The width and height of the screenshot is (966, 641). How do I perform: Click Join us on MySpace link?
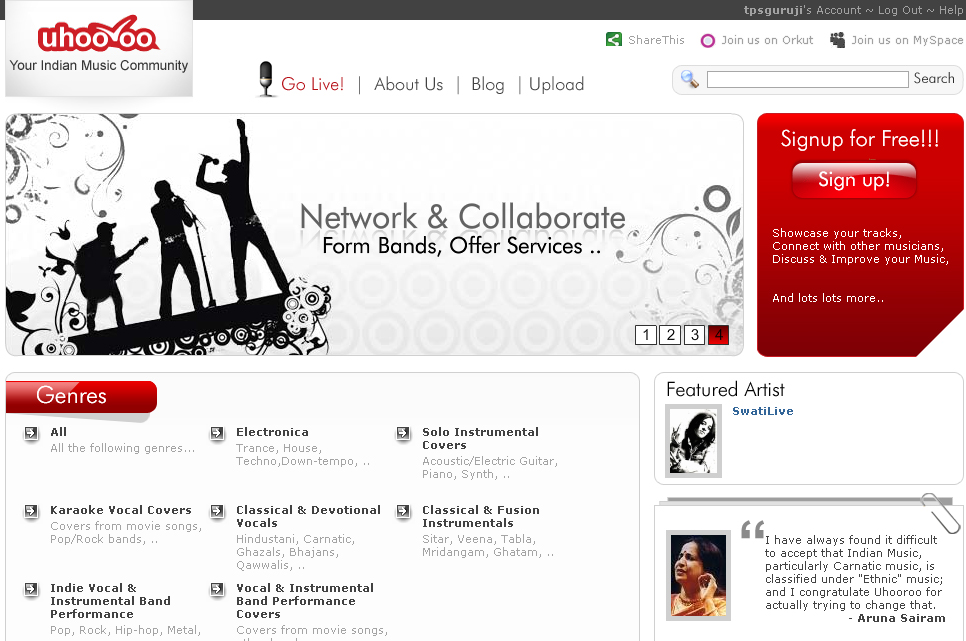pos(907,40)
